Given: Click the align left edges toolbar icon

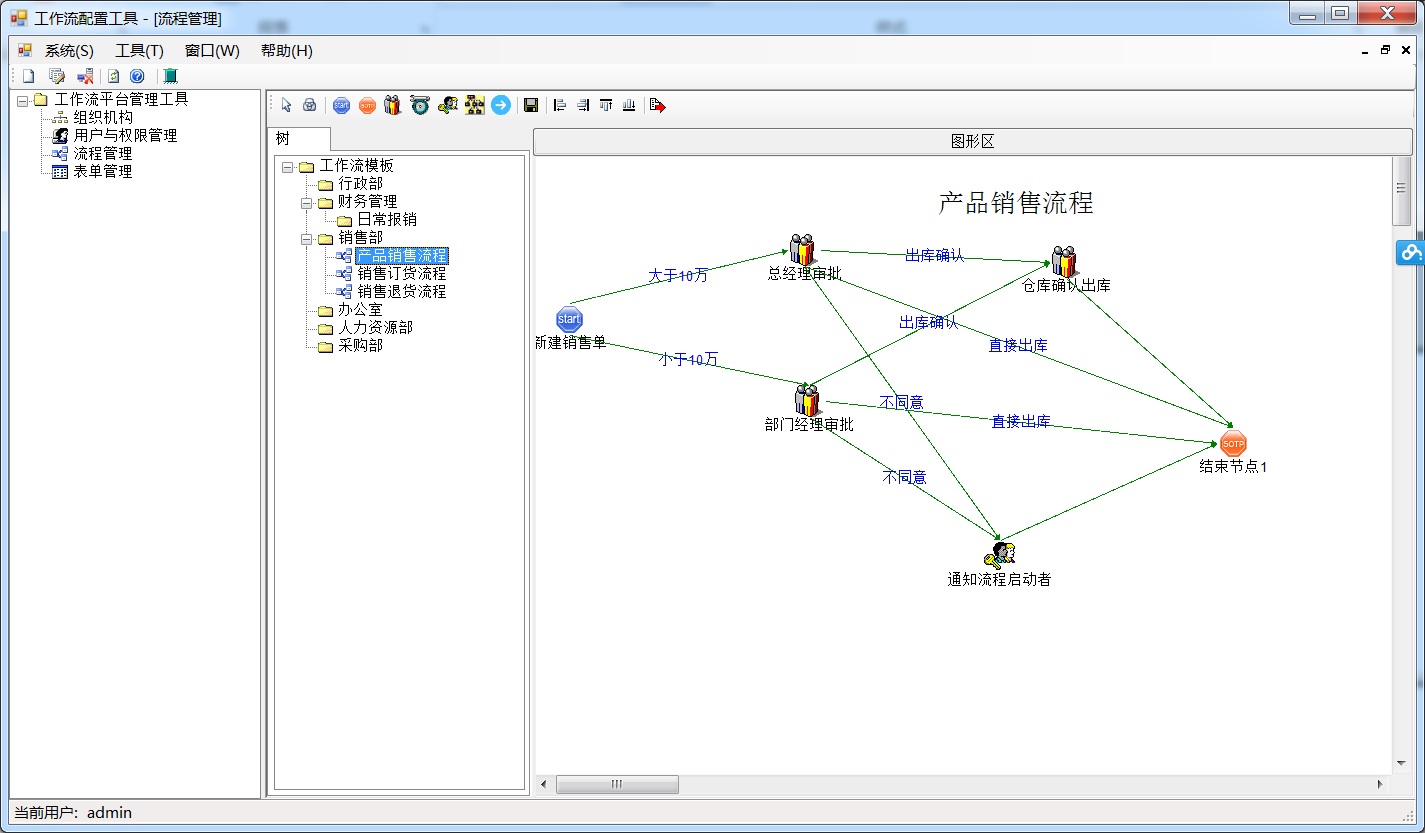Looking at the screenshot, I should tap(559, 105).
